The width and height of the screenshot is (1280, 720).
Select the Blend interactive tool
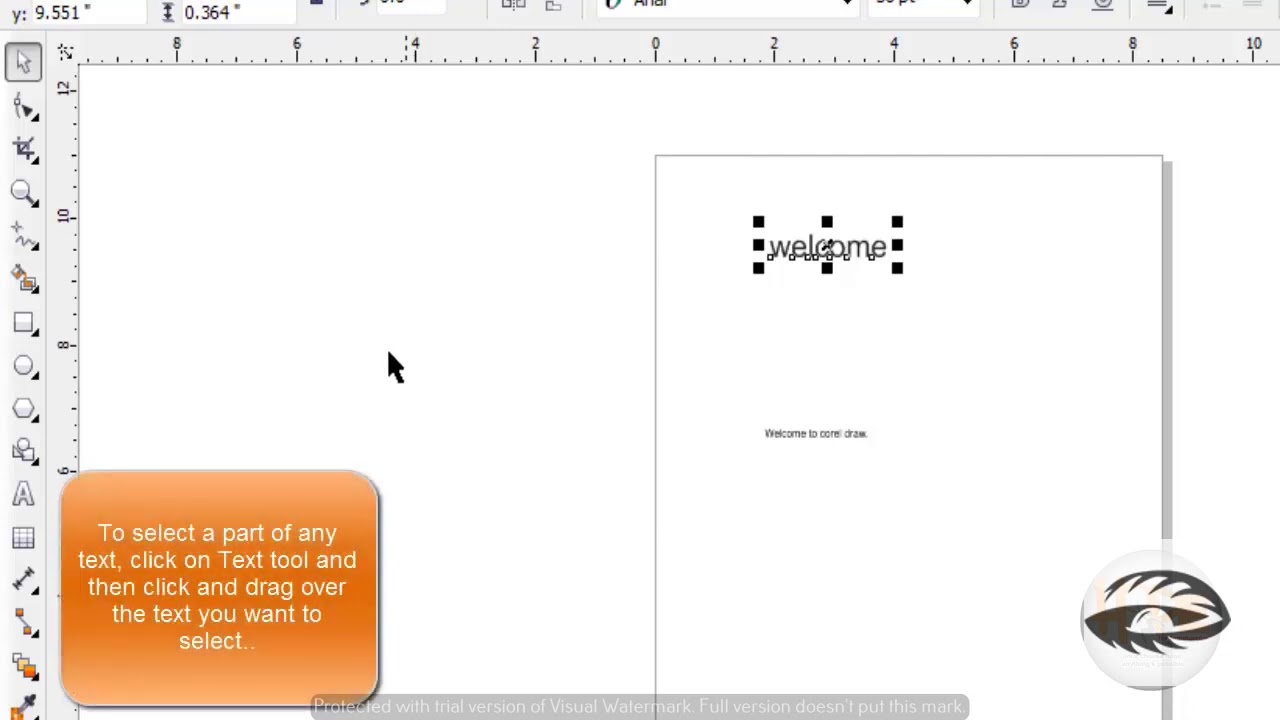(24, 666)
